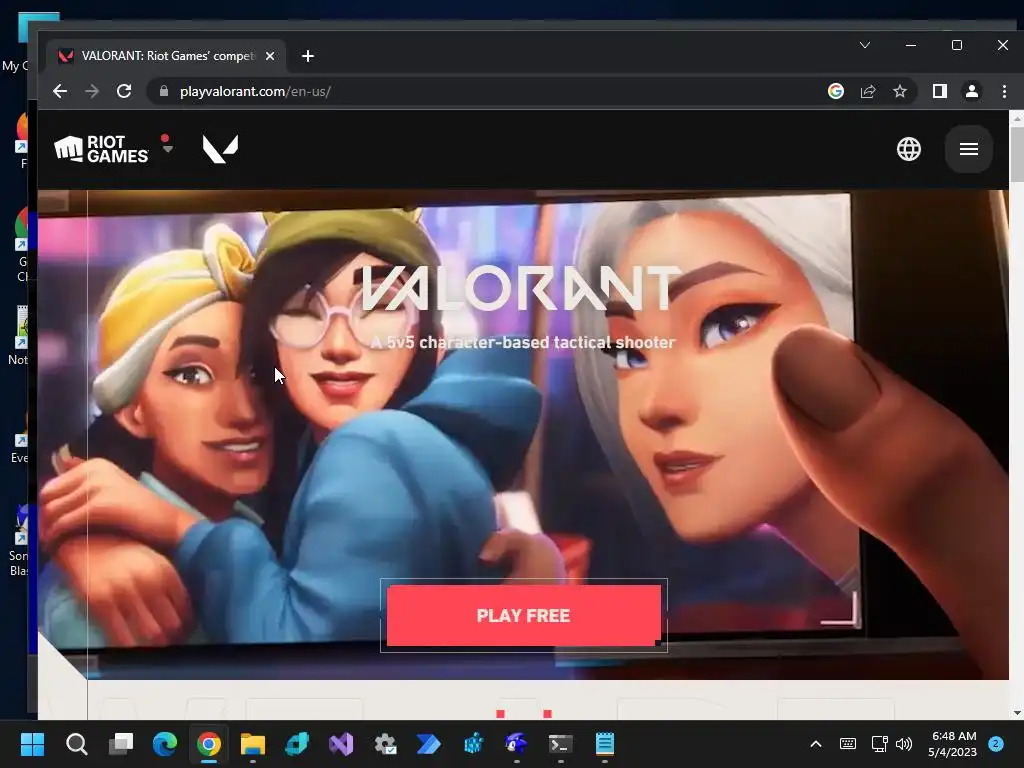1024x768 pixels.
Task: Open Chrome three-dot menu
Action: 1004,91
